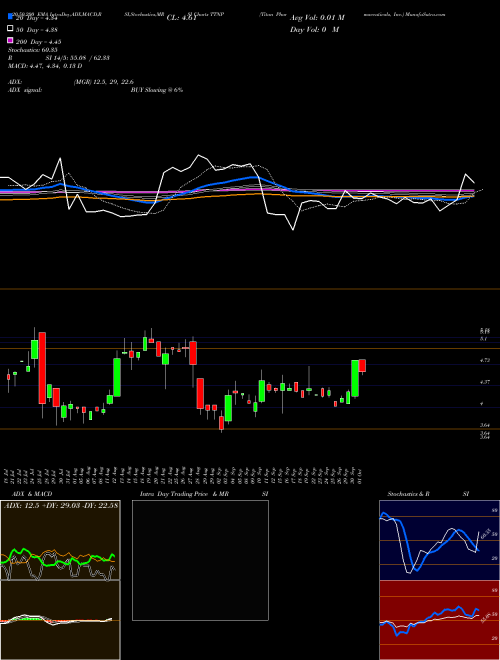Click the large green candle before the last candle
Image resolution: width=500 pixels, height=660 pixels.
click(x=355, y=378)
